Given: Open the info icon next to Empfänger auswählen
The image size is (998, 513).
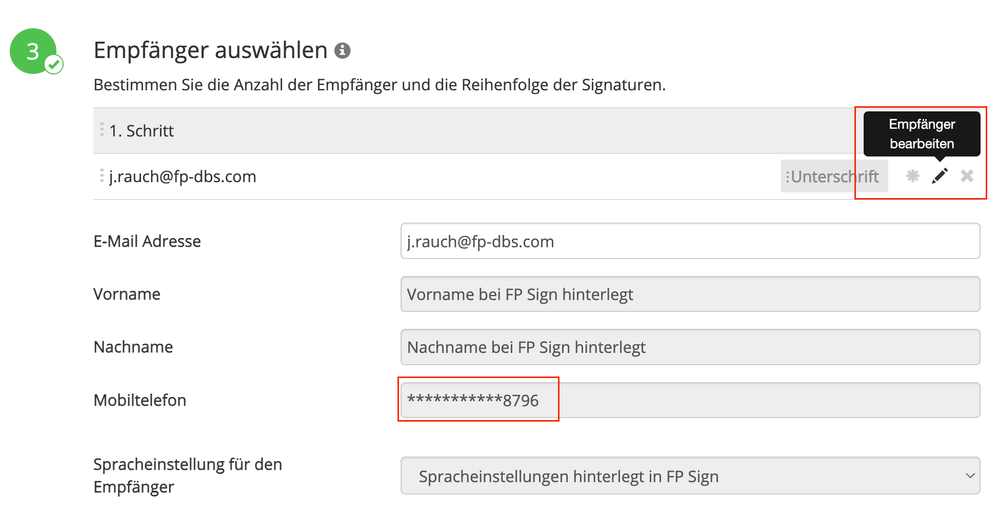Looking at the screenshot, I should pos(342,50).
